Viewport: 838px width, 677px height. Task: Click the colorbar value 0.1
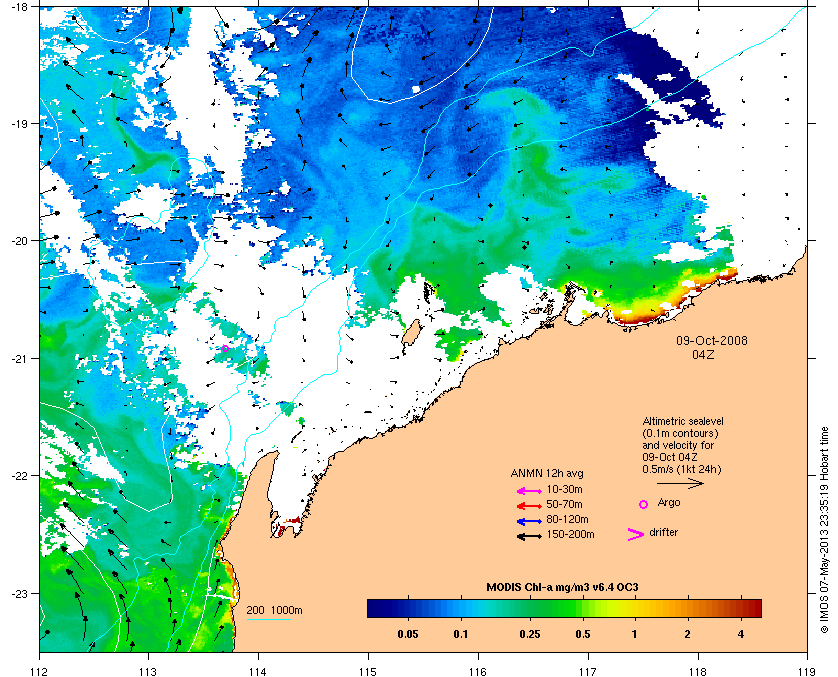[461, 634]
